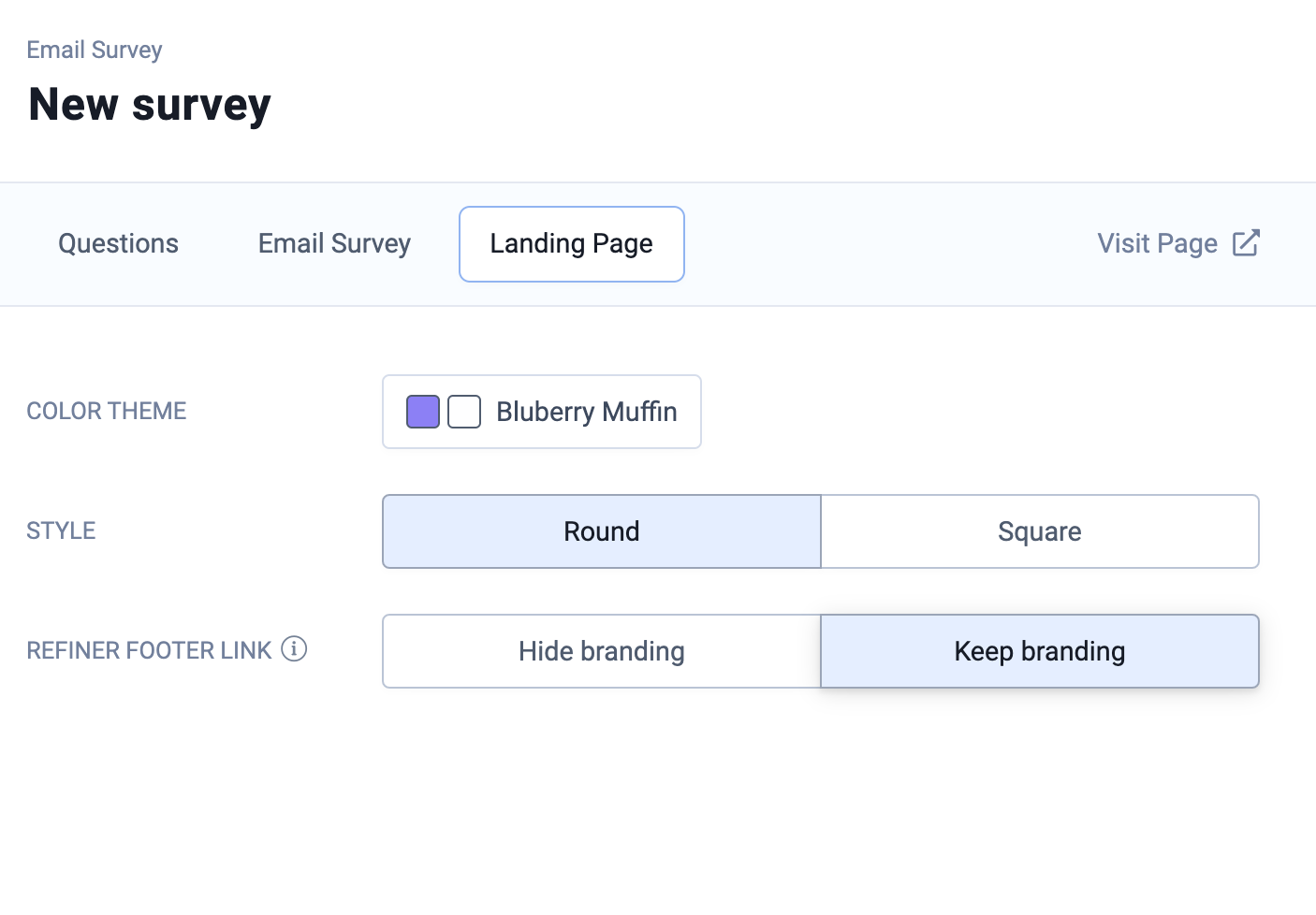Select the Landing Page tab
The height and width of the screenshot is (915, 1316).
[571, 244]
